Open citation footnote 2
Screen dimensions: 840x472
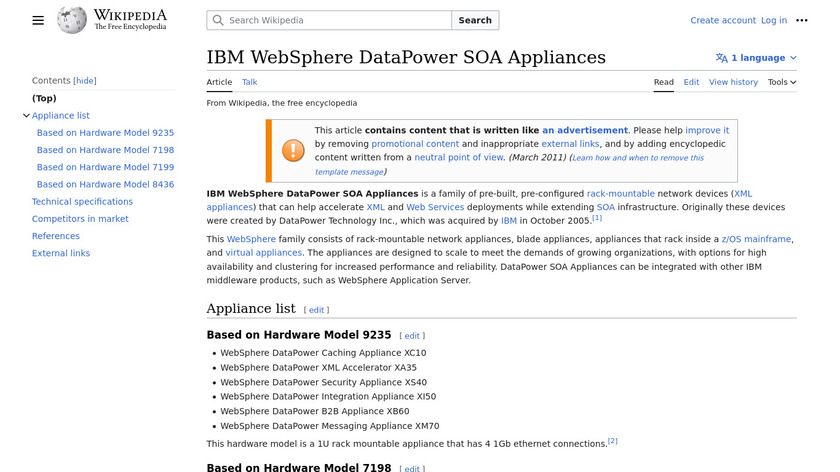pos(613,441)
